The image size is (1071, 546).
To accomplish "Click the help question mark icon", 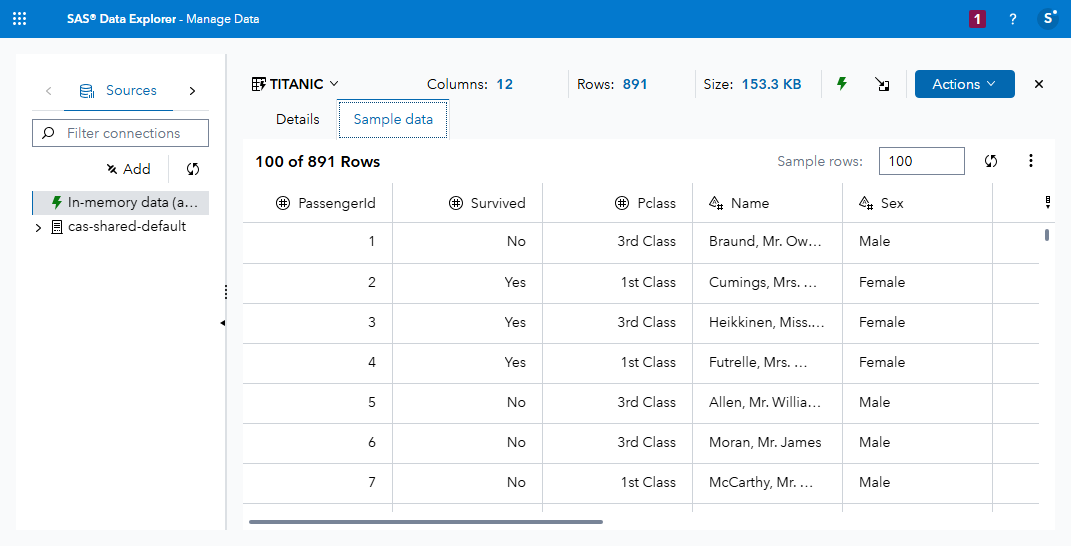I will click(1012, 19).
